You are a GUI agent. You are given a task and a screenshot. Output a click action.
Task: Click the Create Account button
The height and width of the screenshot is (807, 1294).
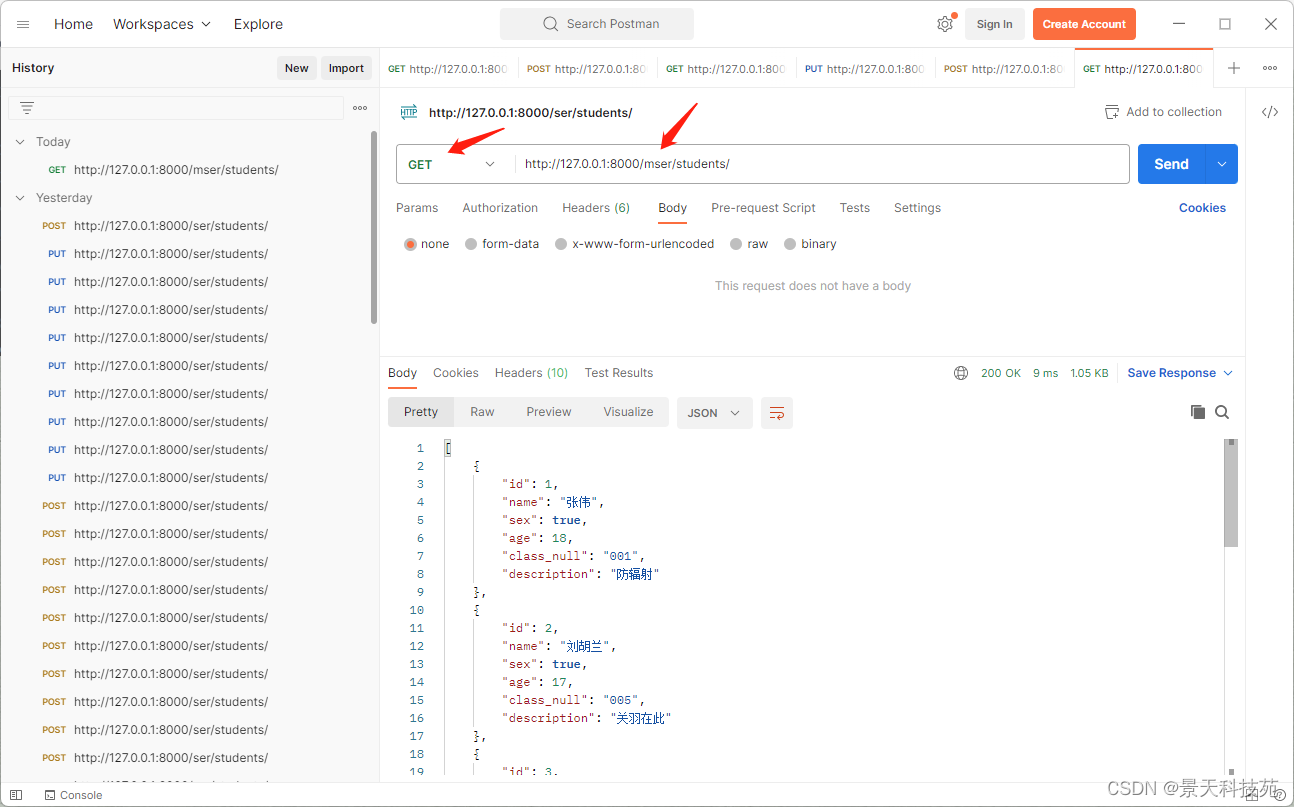click(1084, 24)
